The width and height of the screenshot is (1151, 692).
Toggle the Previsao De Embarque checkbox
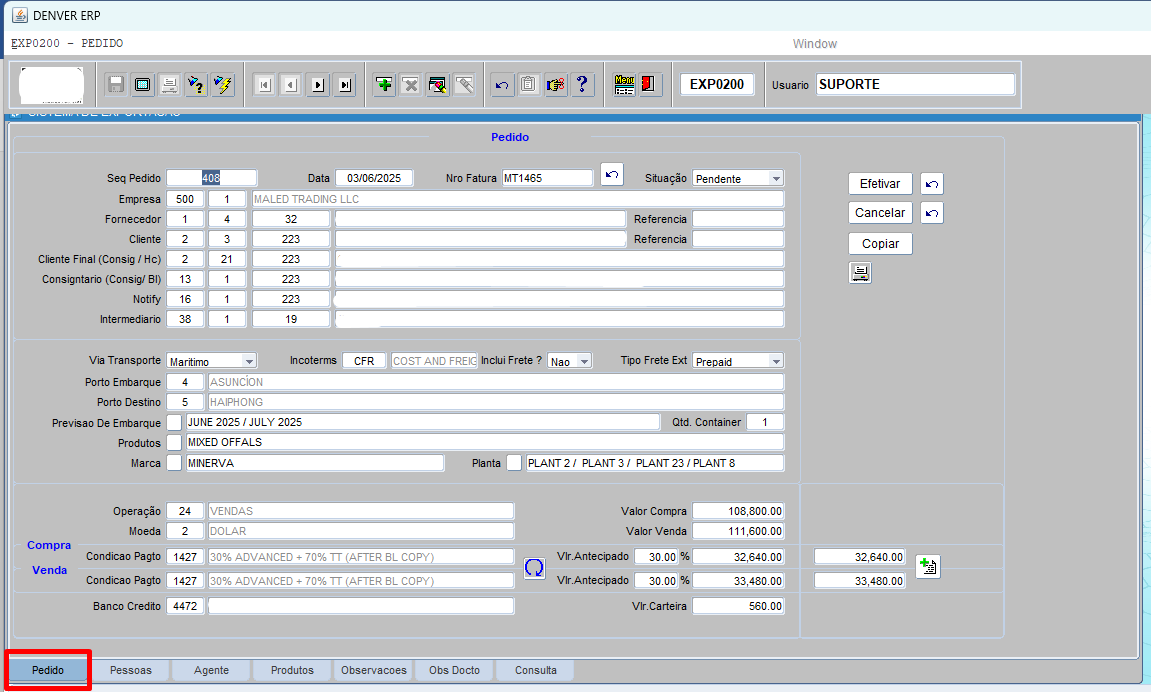tap(175, 422)
